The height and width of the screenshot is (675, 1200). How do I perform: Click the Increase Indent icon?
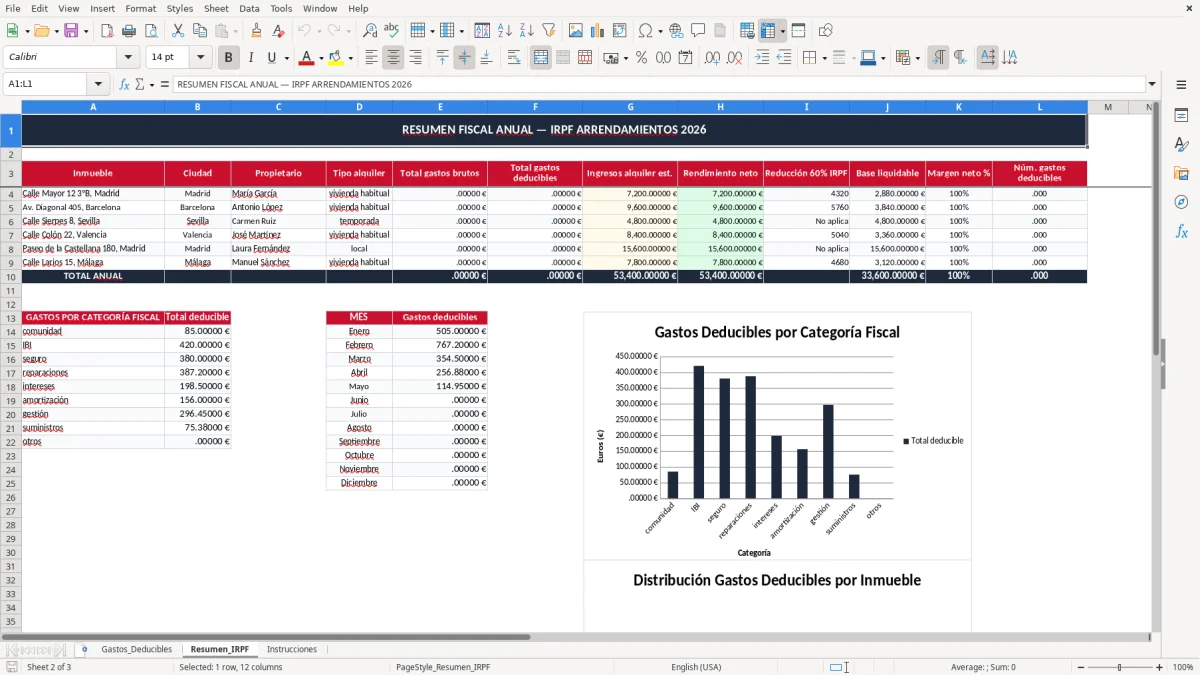point(762,58)
